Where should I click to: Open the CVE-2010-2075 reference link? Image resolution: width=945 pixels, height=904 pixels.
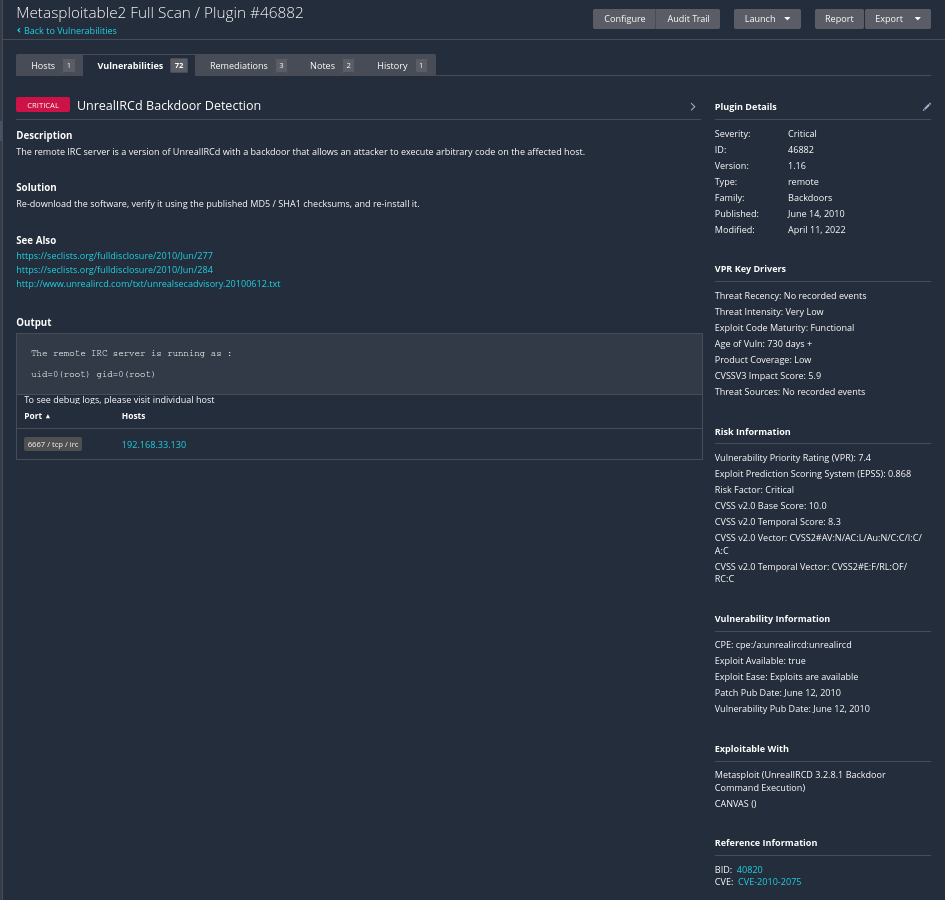coord(768,882)
